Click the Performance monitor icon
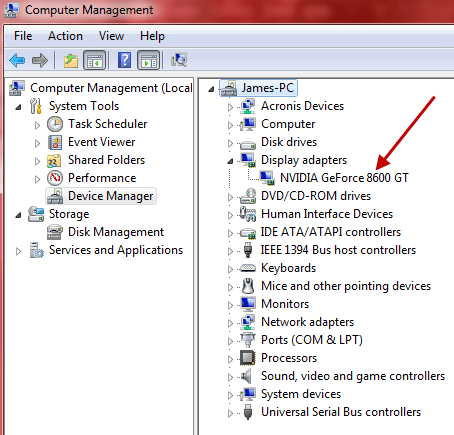 (x=55, y=178)
